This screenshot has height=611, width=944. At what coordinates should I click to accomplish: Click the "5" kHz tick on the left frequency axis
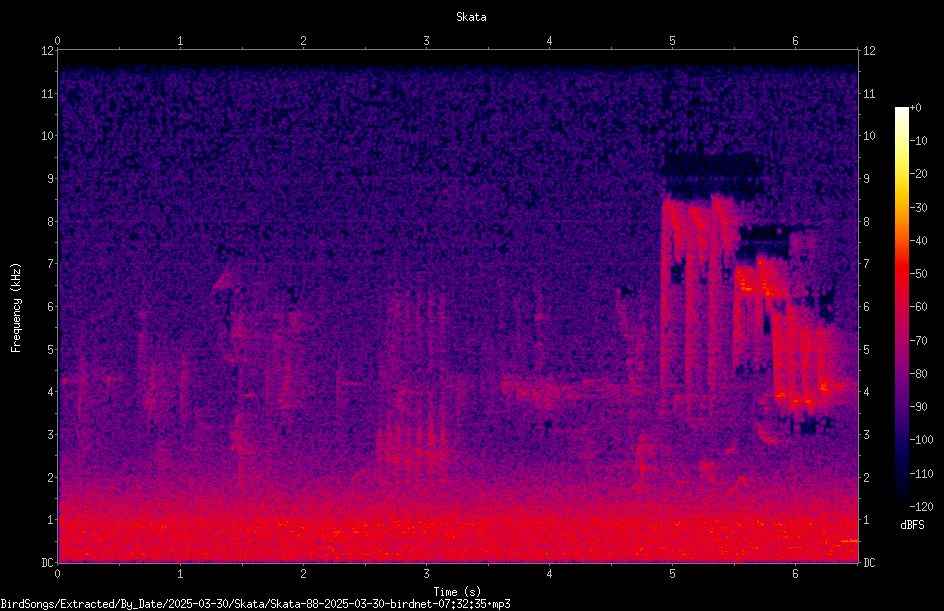point(51,349)
